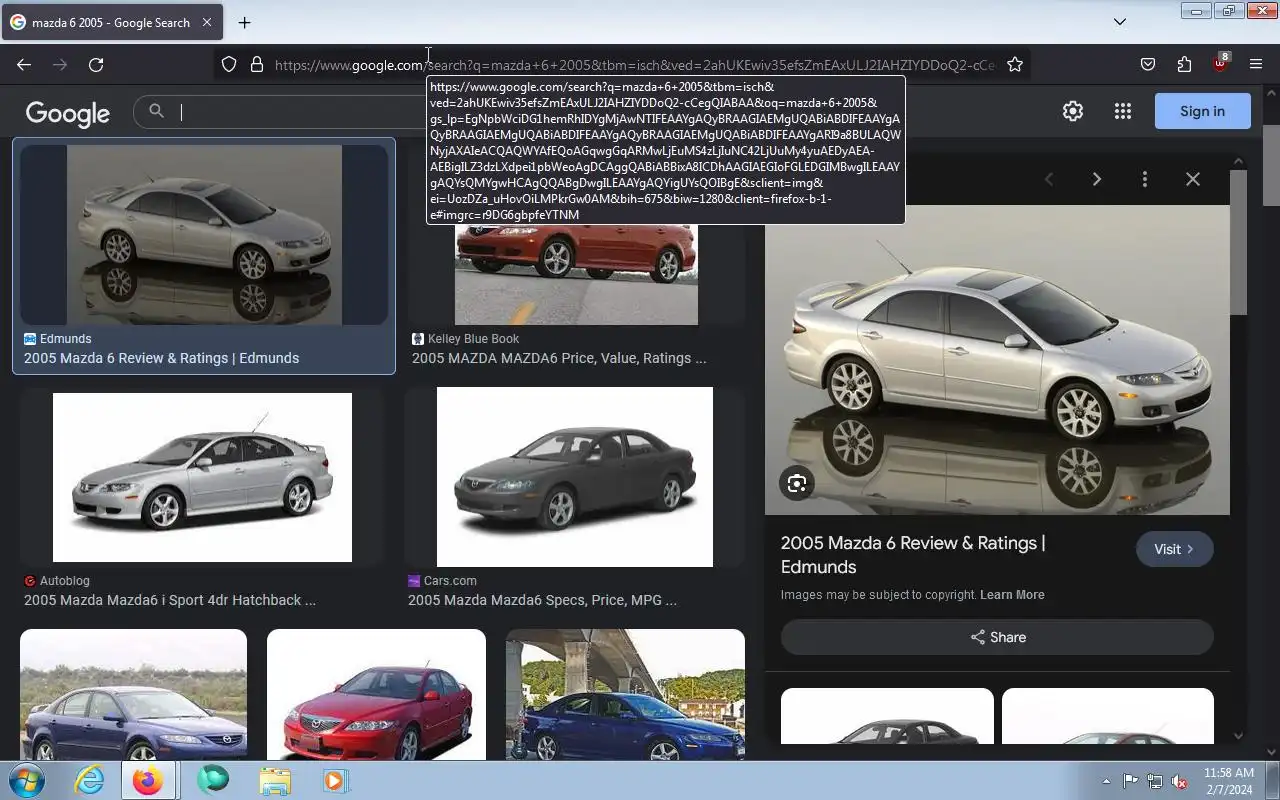
Task: Share the previewed image
Action: 997,637
